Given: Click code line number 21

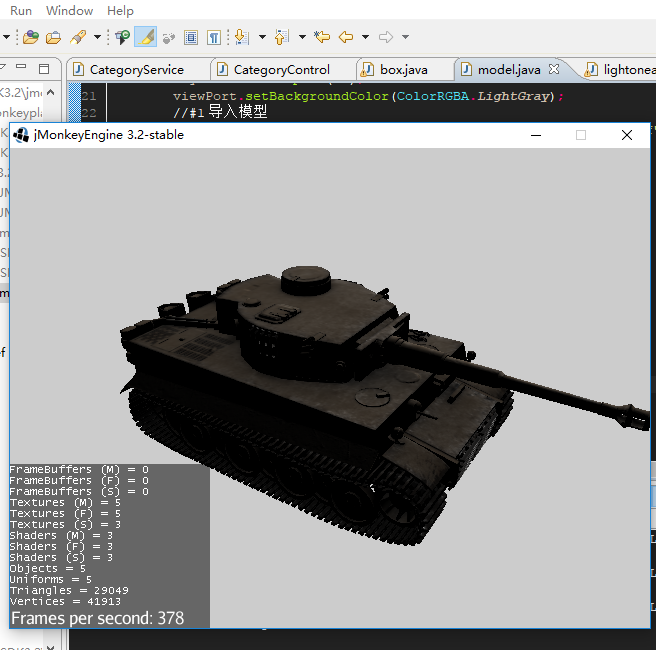Looking at the screenshot, I should [89, 96].
